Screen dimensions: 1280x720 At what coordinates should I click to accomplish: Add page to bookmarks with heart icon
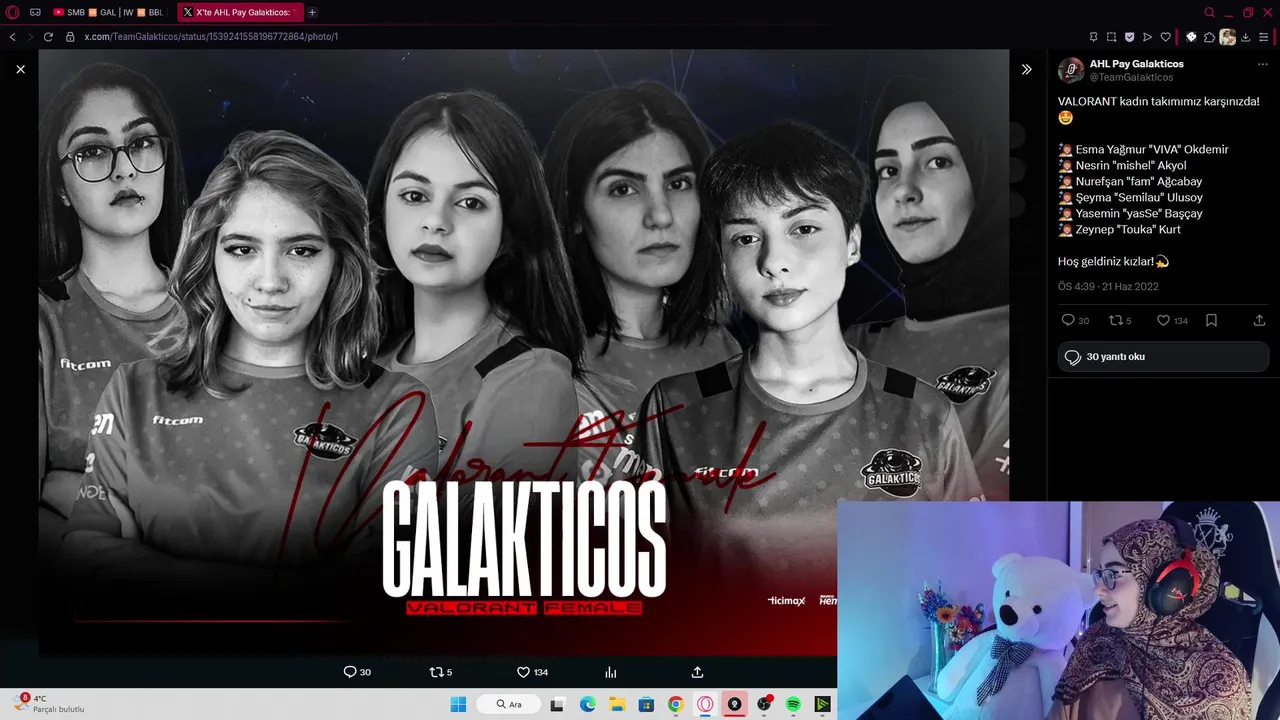pos(1165,37)
